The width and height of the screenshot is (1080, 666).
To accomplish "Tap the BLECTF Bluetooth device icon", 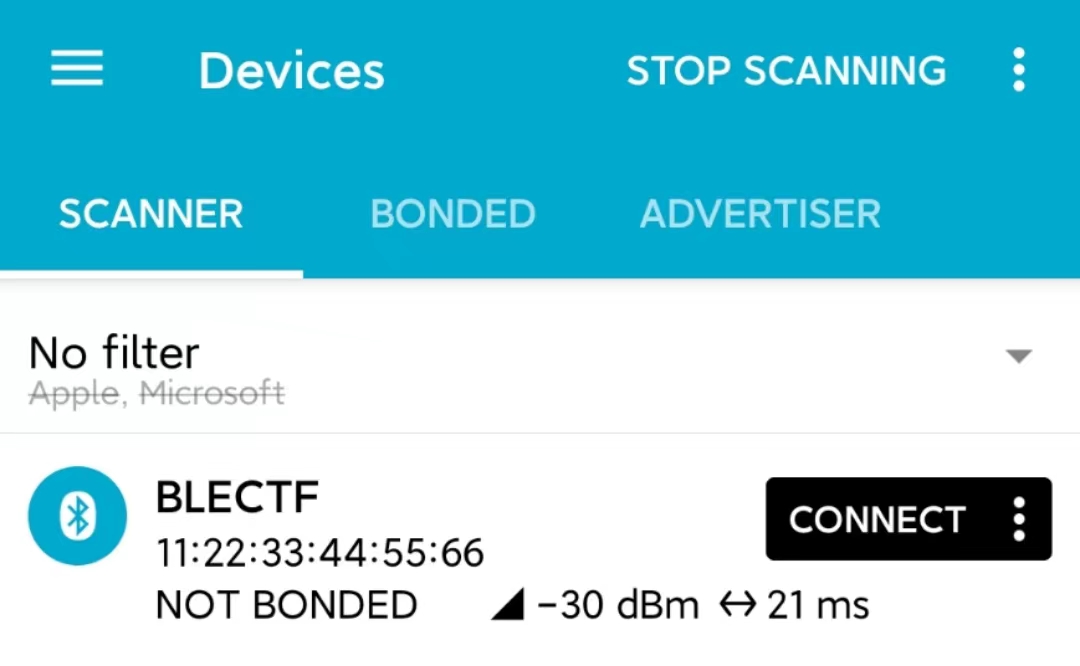I will click(77, 515).
